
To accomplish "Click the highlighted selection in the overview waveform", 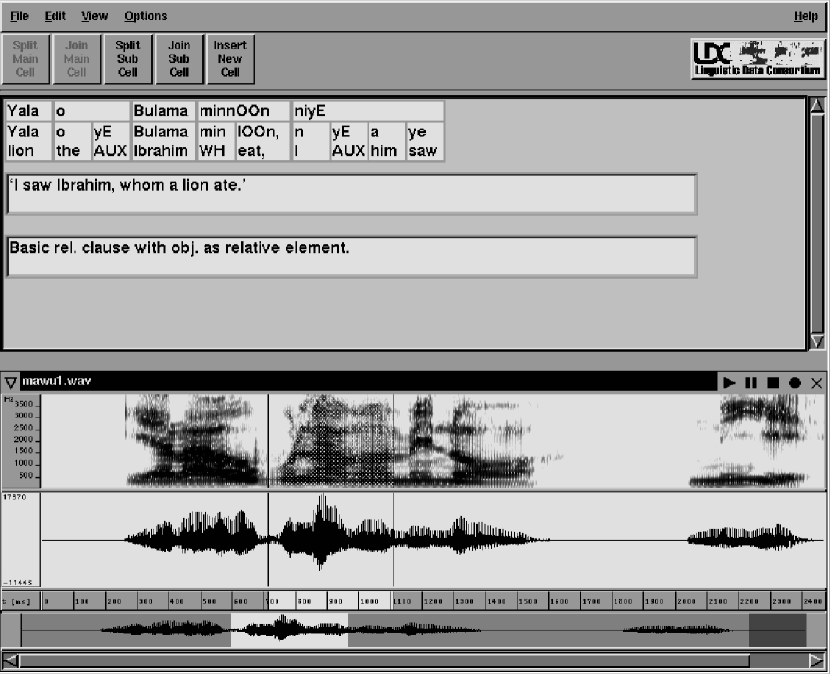I will tap(290, 630).
